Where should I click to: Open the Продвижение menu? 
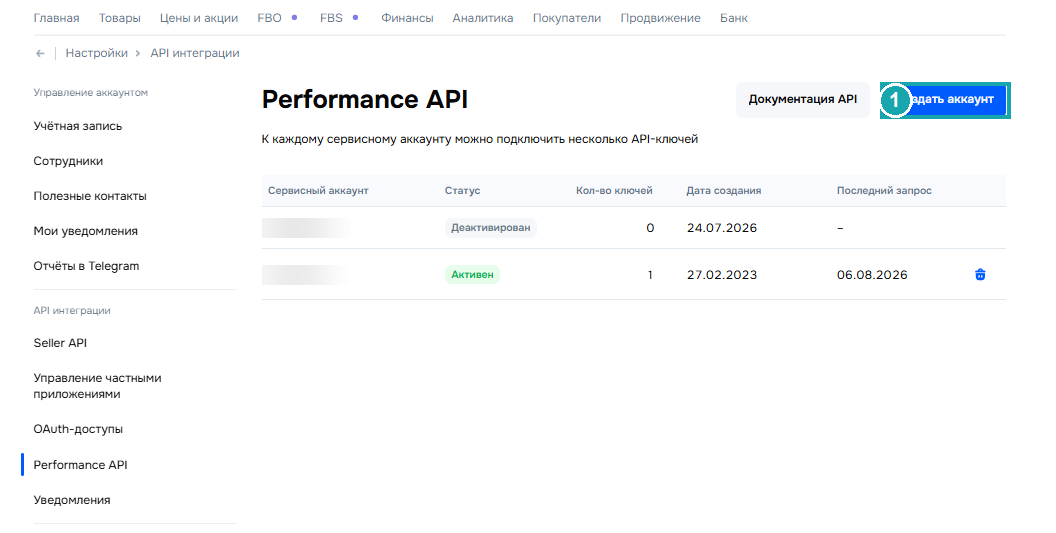click(x=661, y=18)
